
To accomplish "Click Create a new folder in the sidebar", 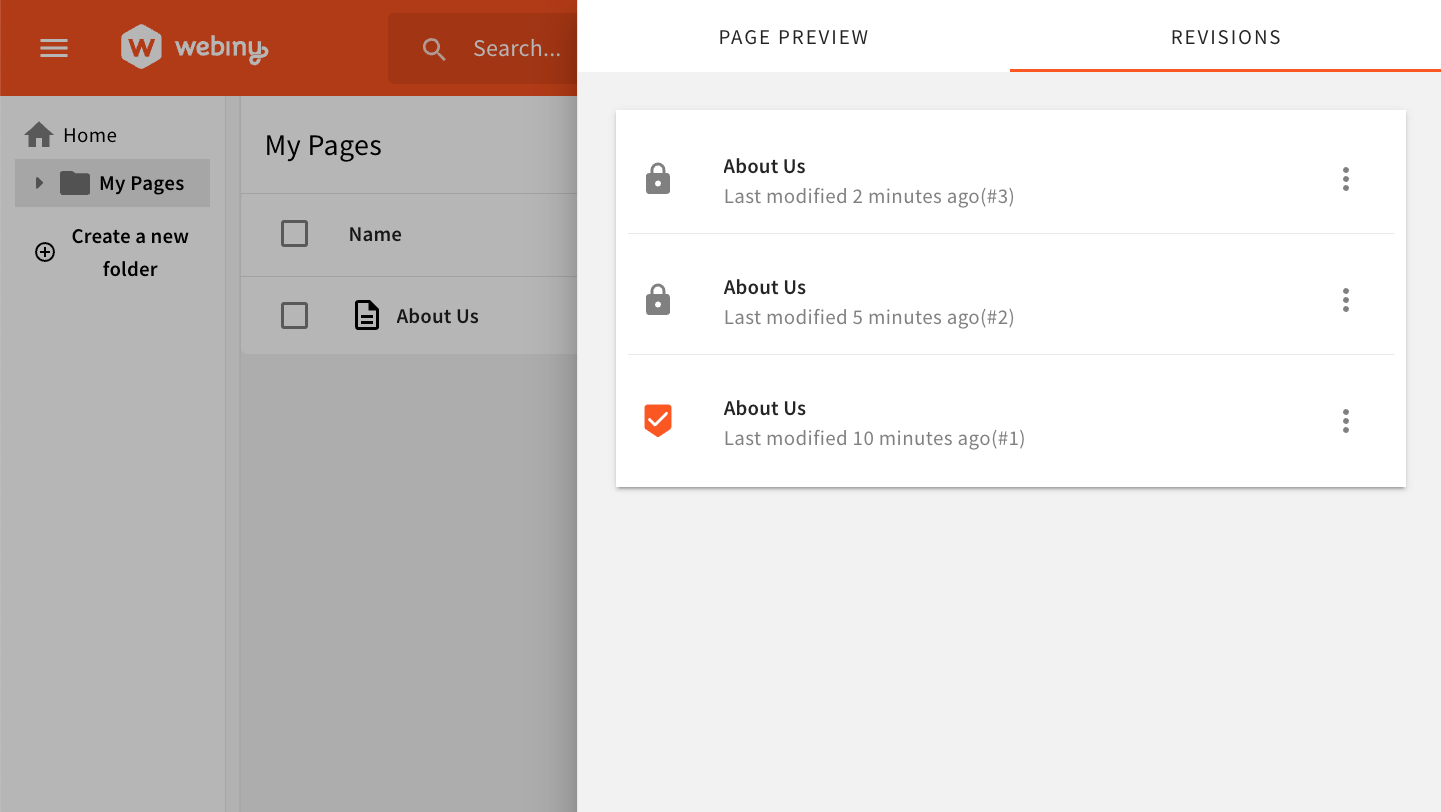I will click(x=129, y=251).
